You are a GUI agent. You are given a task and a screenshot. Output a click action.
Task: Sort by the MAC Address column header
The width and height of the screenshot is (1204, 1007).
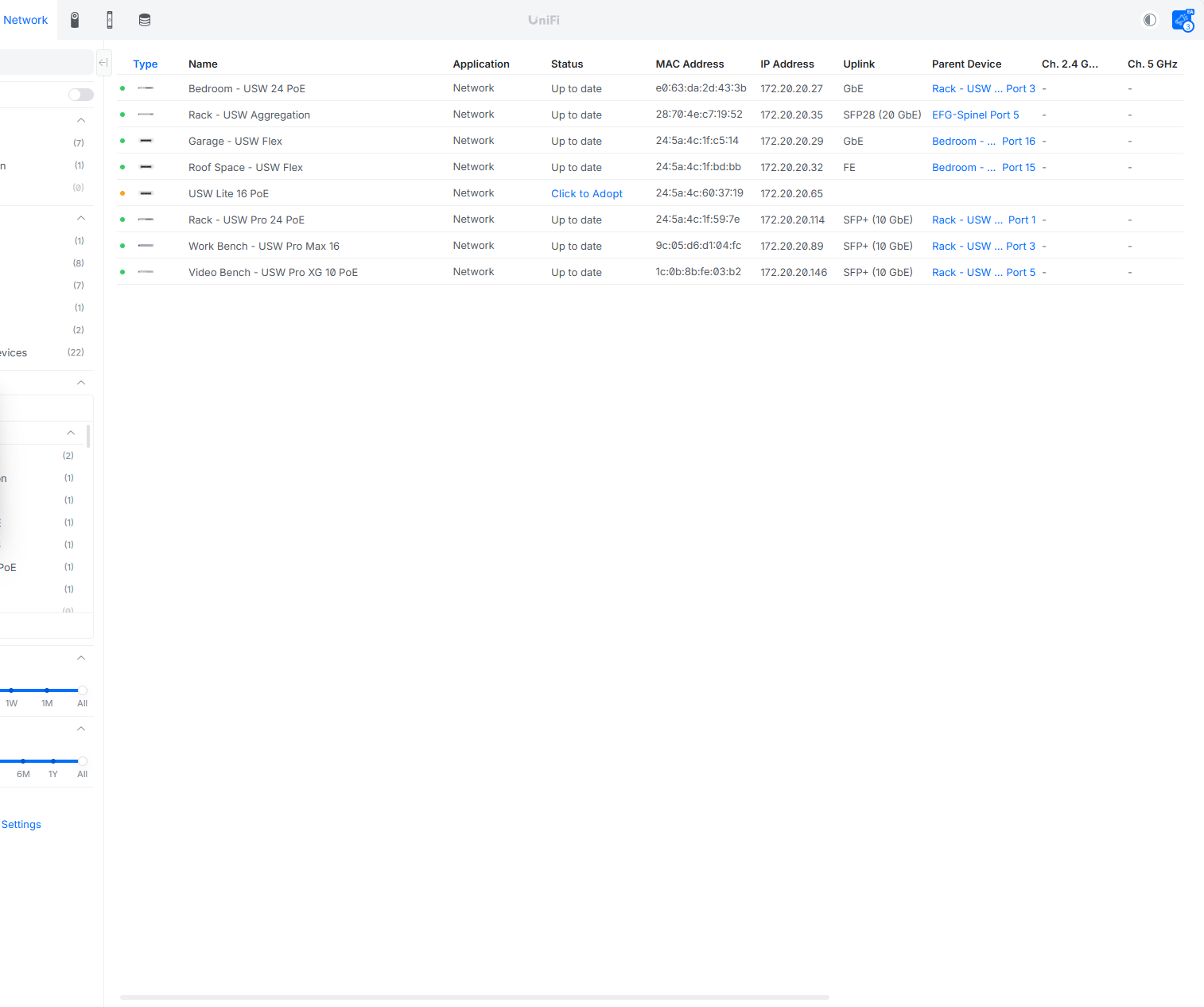click(689, 64)
